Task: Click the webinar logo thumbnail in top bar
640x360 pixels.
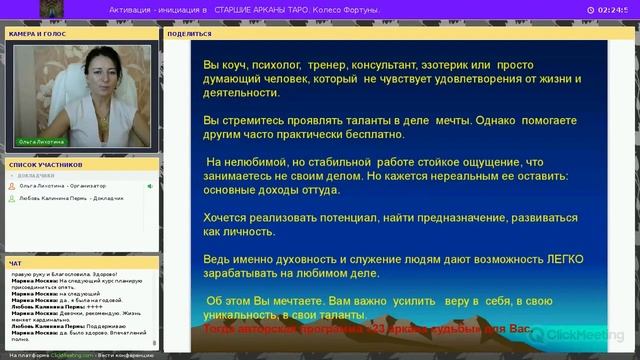Action: tap(52, 9)
